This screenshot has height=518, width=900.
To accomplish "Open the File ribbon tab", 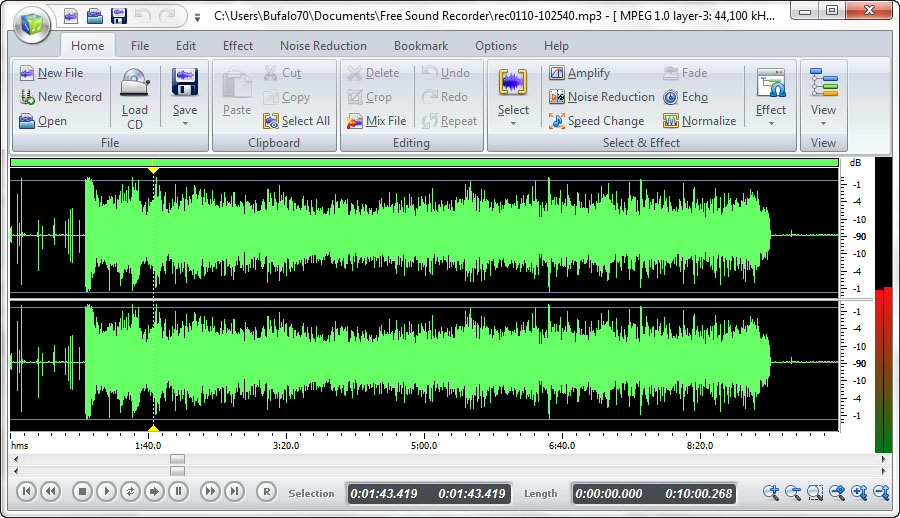I will [x=139, y=46].
